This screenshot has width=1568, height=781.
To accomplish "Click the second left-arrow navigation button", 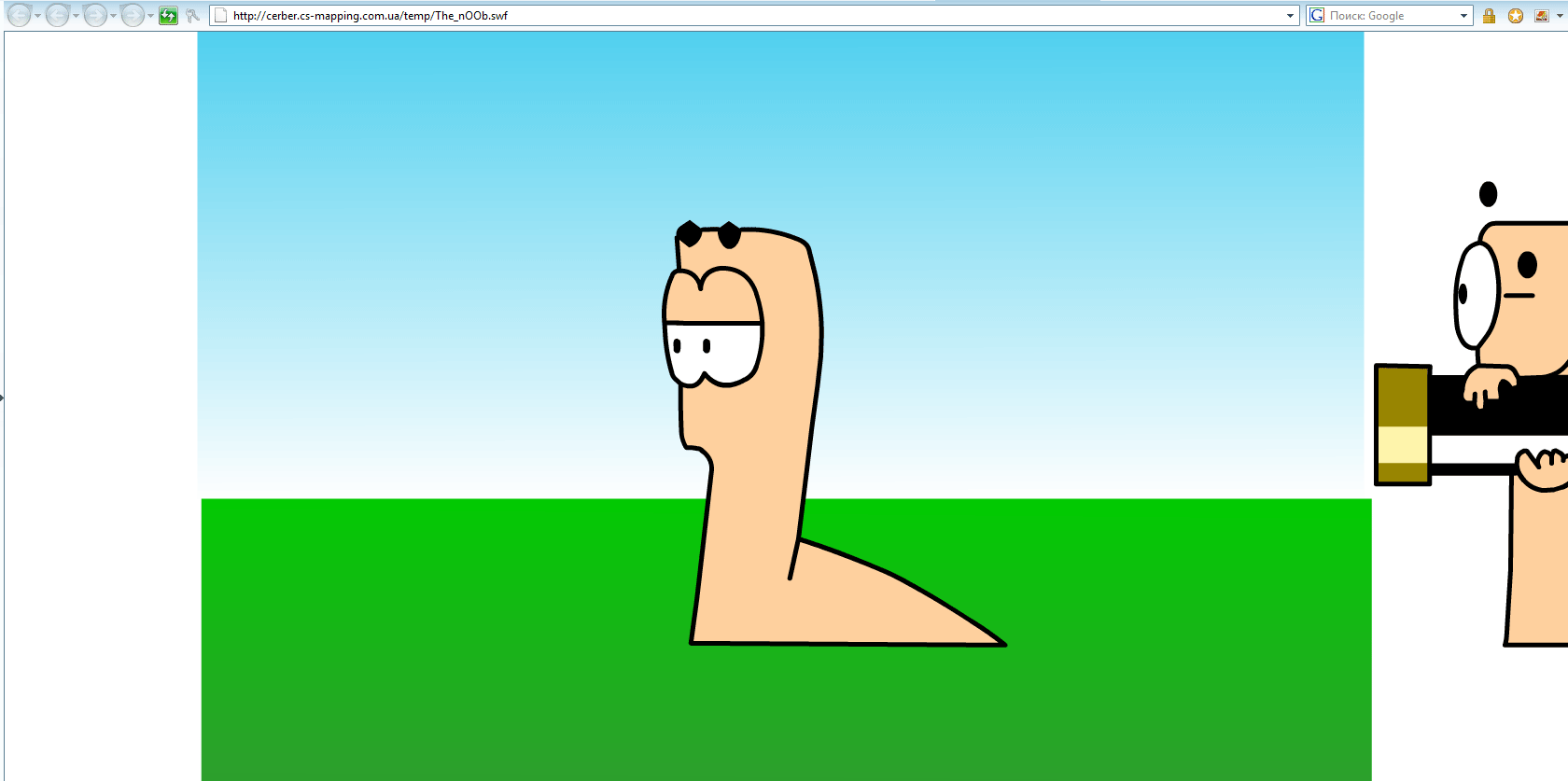I will (x=57, y=15).
